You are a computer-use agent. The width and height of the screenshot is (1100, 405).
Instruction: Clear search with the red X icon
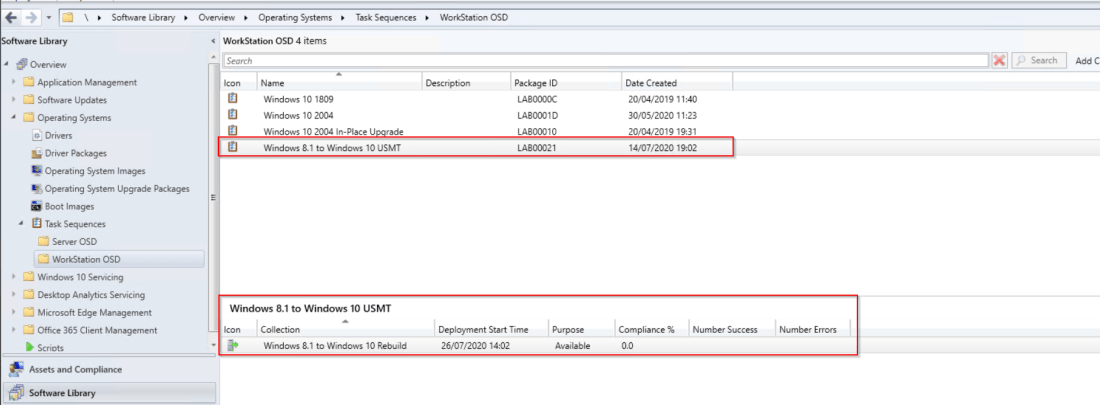(x=999, y=61)
